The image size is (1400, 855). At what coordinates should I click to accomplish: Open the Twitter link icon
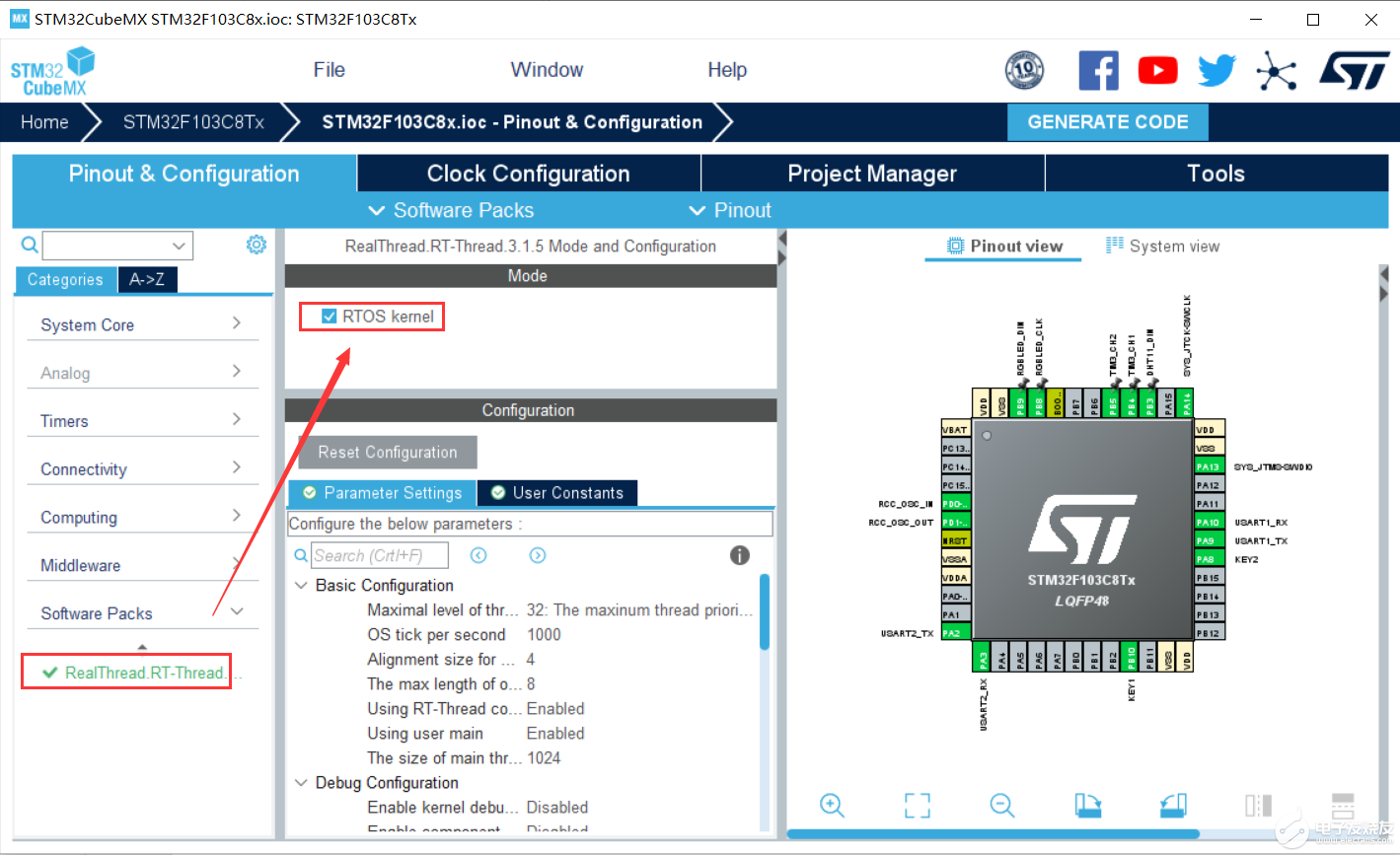coord(1216,70)
